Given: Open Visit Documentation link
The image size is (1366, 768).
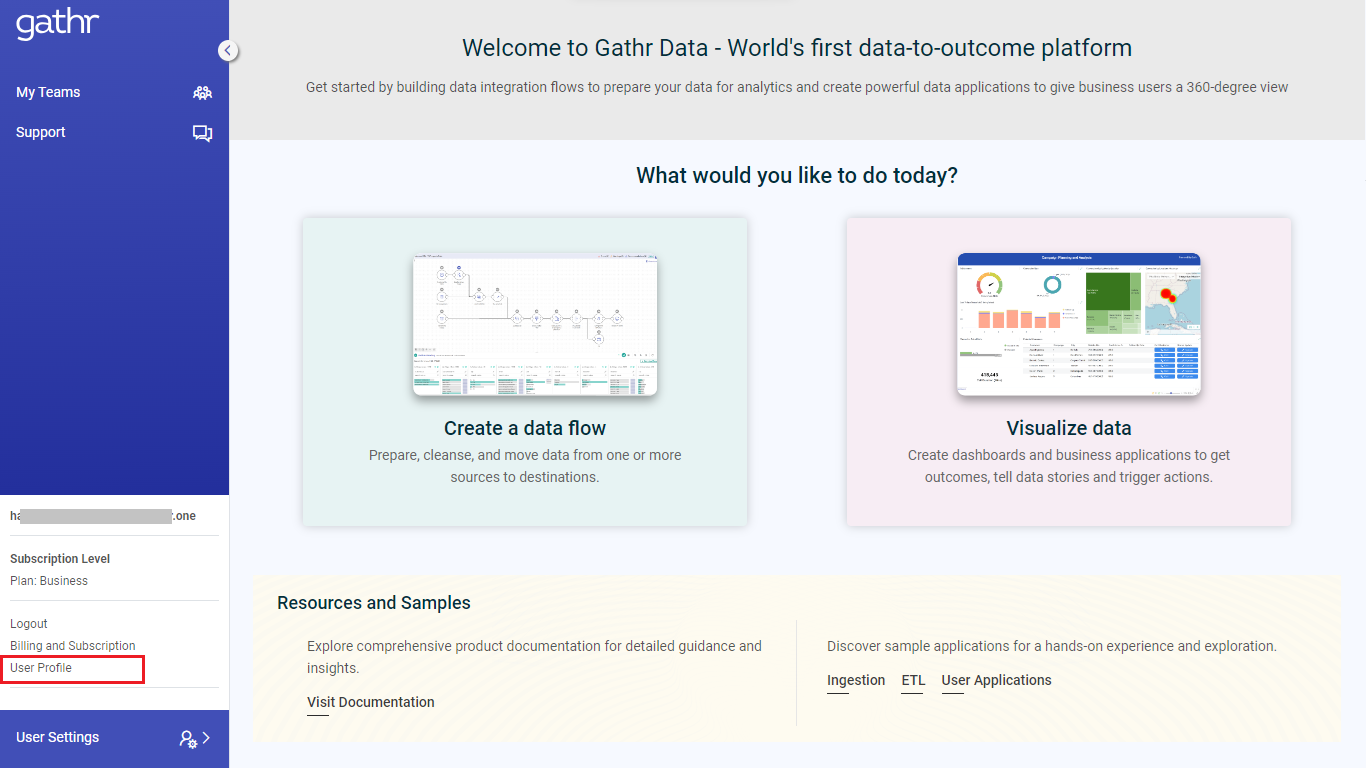Looking at the screenshot, I should [371, 702].
